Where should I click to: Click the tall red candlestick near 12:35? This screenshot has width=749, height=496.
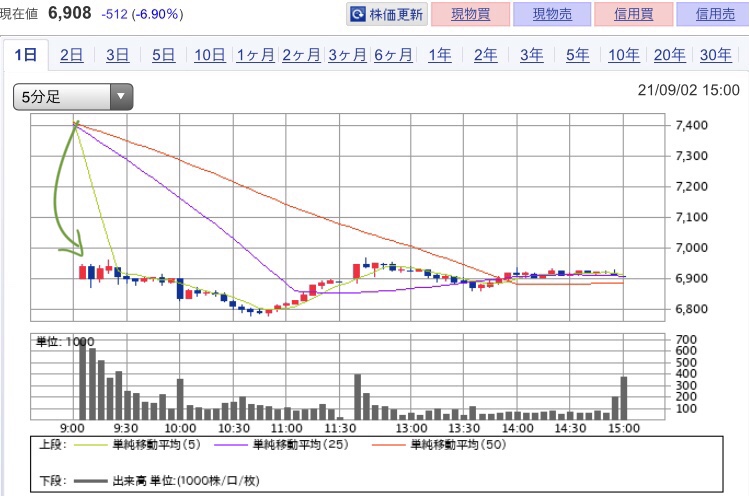click(x=356, y=271)
